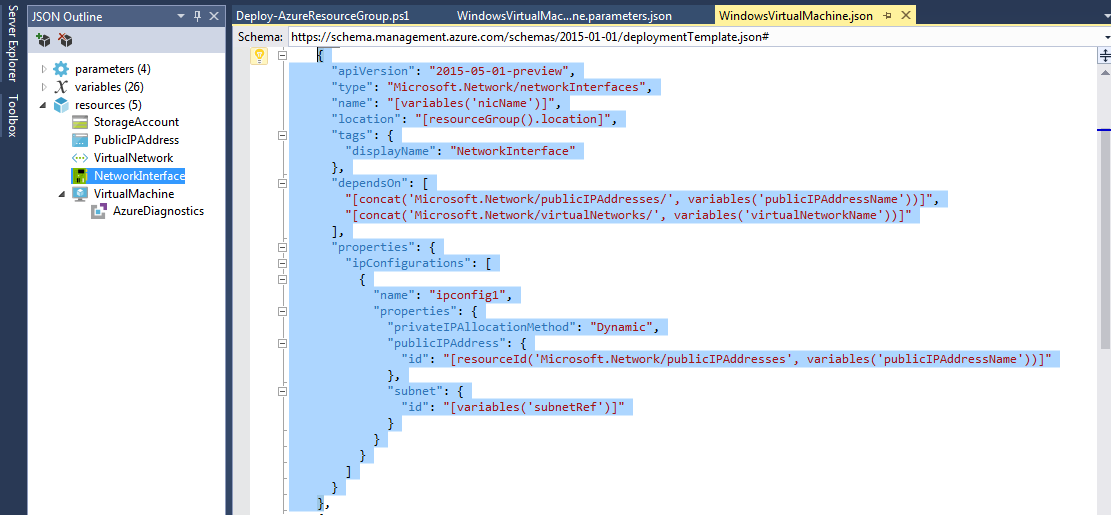
Task: Switch to Deploy-AzureResourceGroup.ps1 tab
Action: click(322, 16)
